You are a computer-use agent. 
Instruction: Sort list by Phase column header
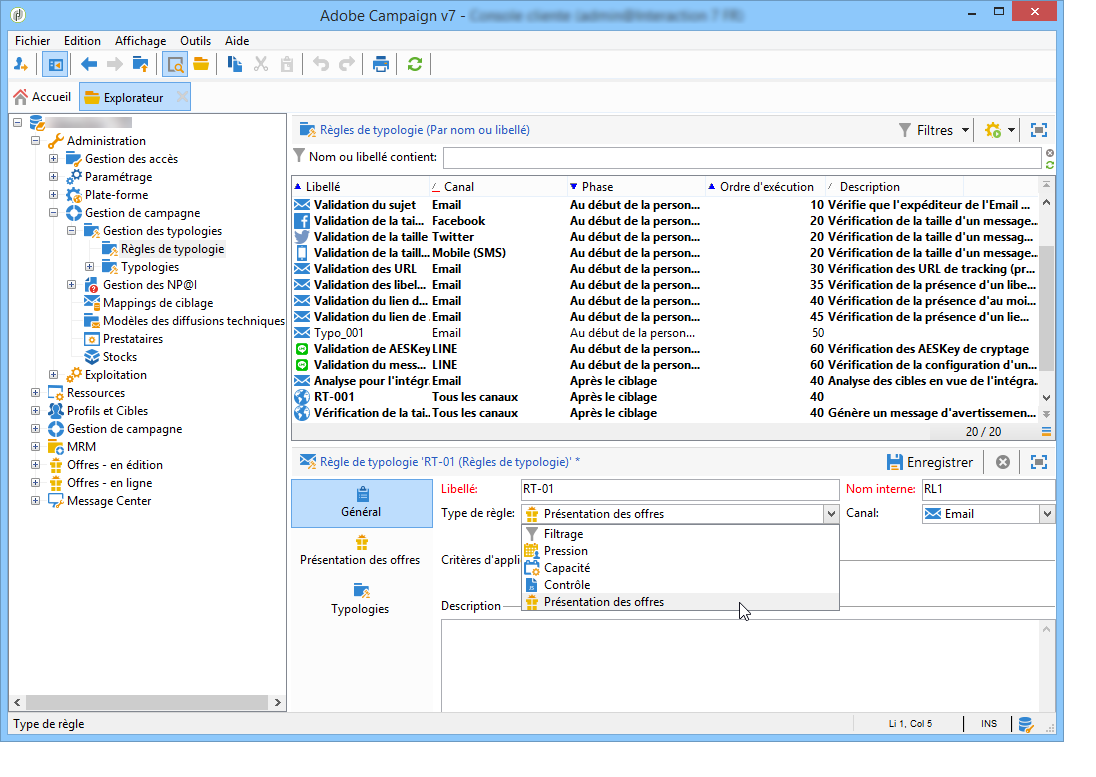636,187
